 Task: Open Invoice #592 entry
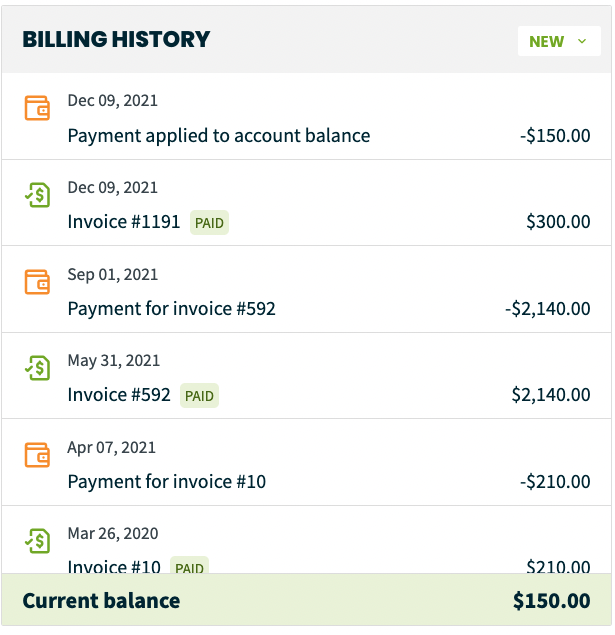[x=119, y=395]
